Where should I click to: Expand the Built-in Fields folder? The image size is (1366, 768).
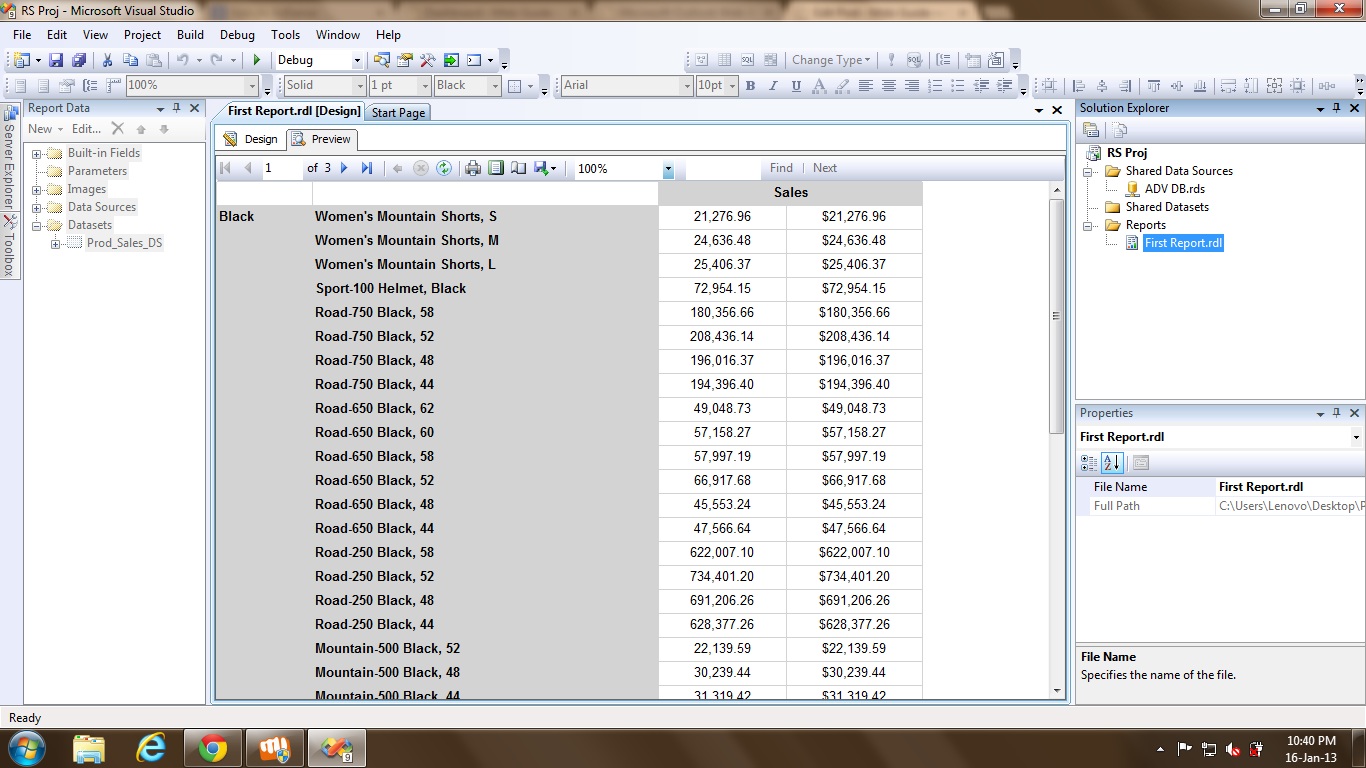[x=37, y=154]
